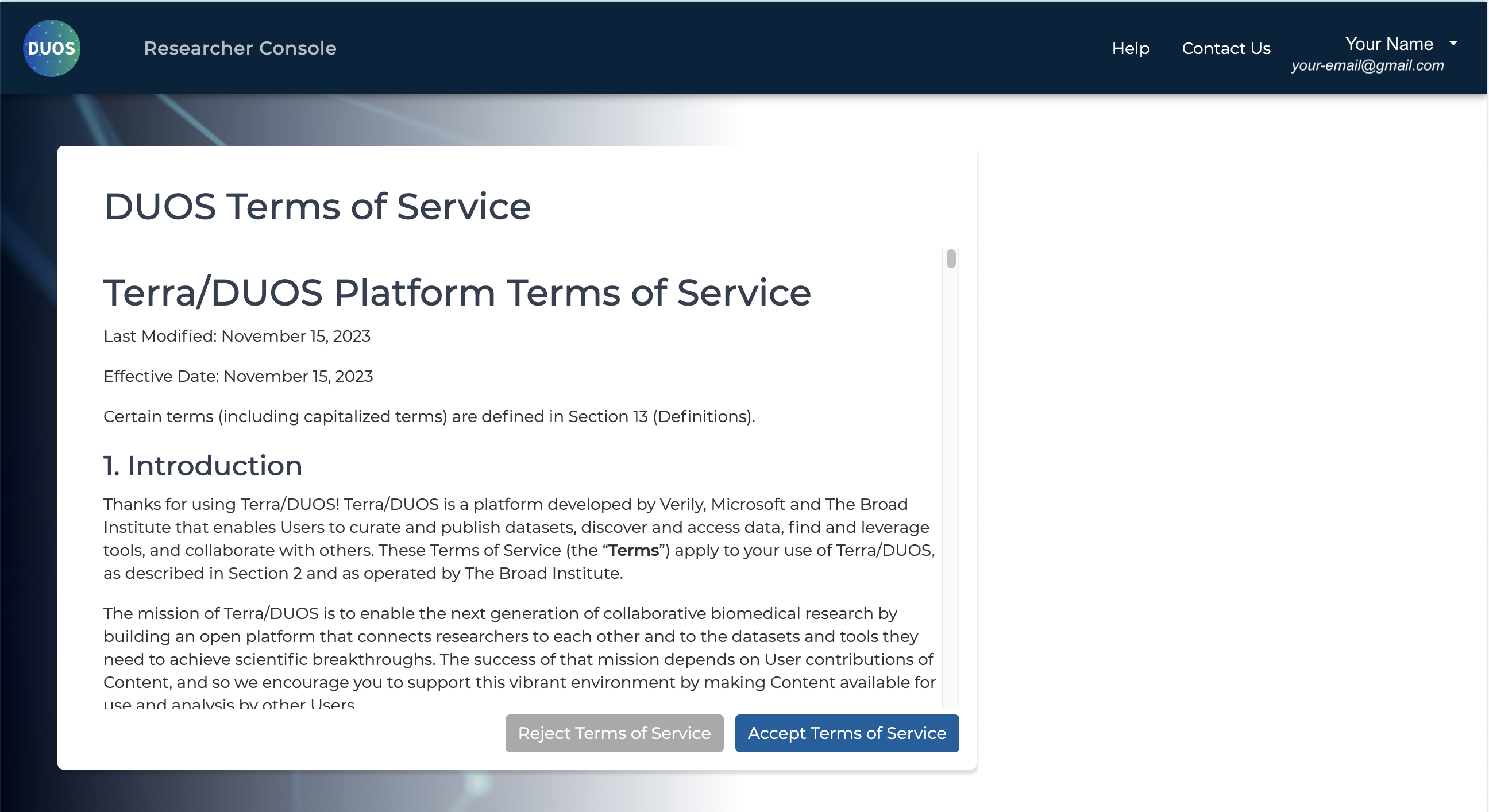Click the 1. Introduction heading
This screenshot has width=1489, height=812.
203,466
